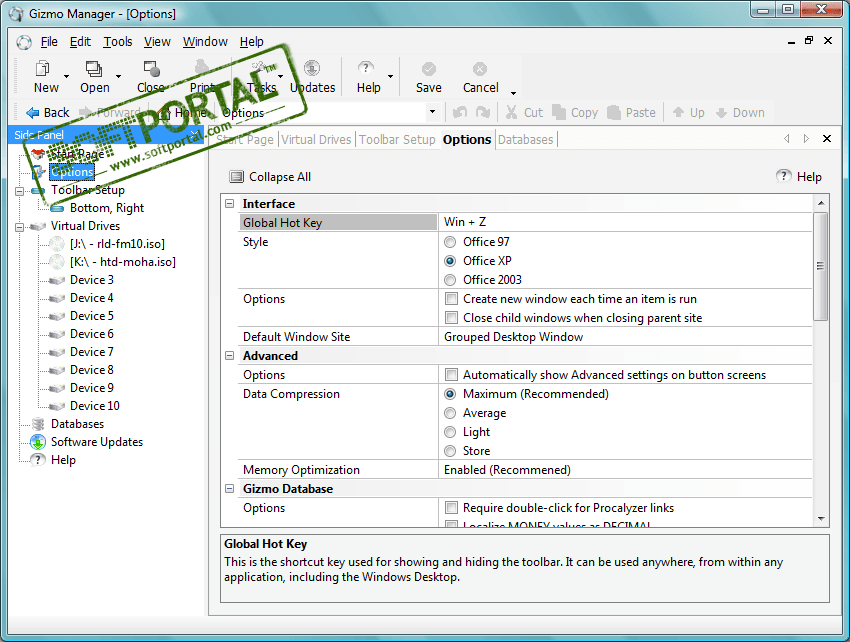
Task: Open the Window menu
Action: click(x=205, y=42)
